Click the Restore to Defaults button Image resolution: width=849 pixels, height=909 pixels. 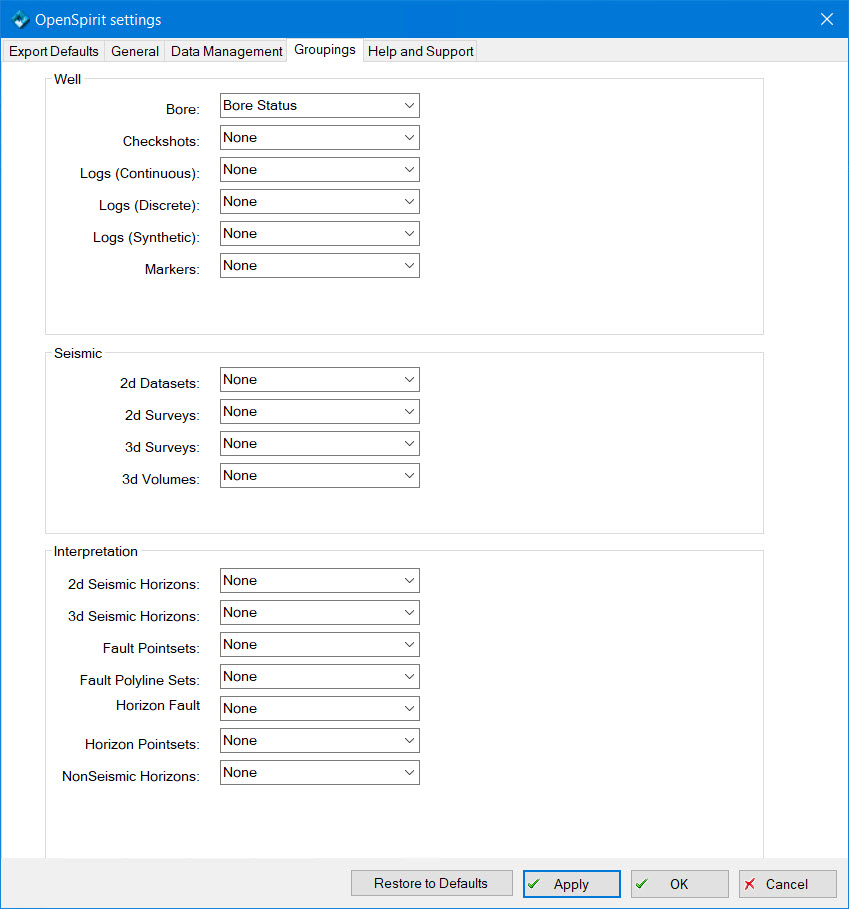[431, 883]
